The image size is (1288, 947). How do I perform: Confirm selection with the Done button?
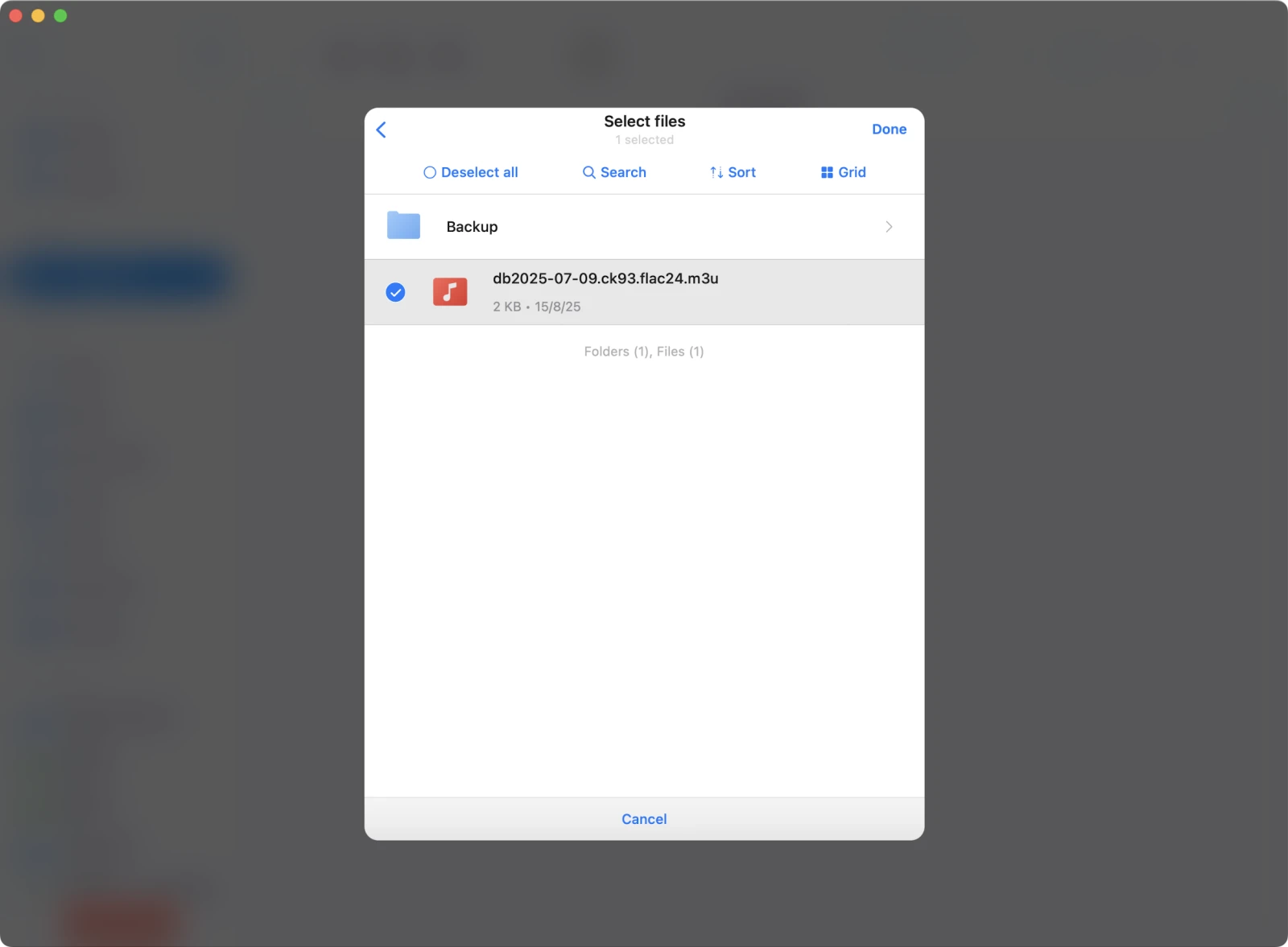click(x=889, y=130)
